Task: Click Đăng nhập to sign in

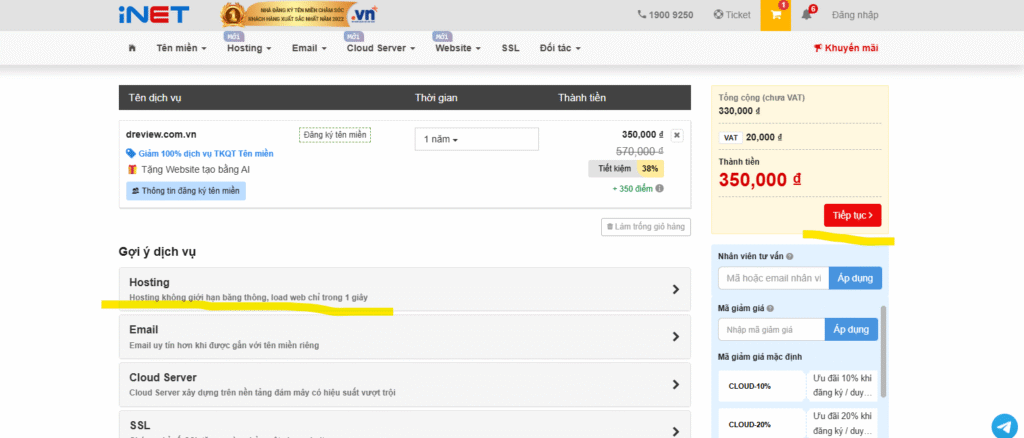Action: click(x=855, y=14)
